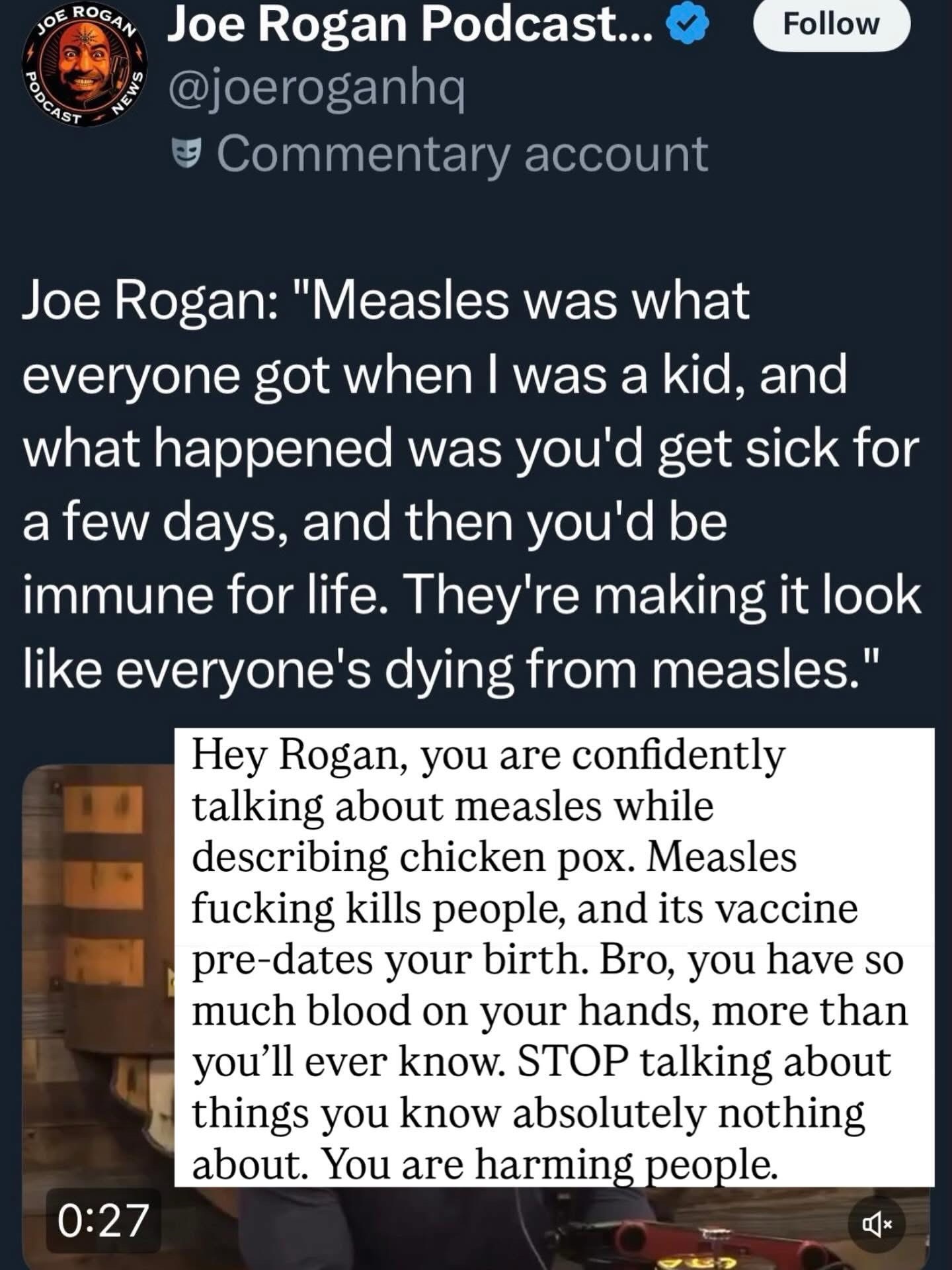952x1270 pixels.
Task: Select the Commentary account label
Action: (462, 154)
